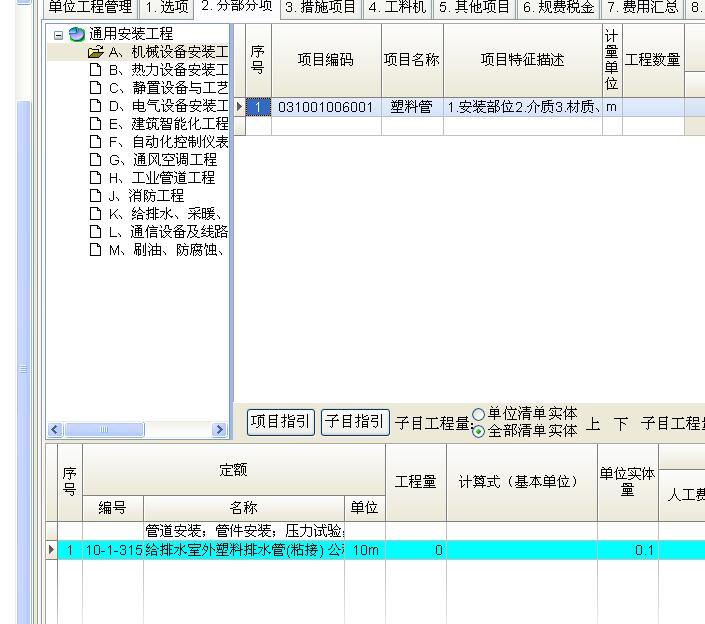Click tree panel scrollbar left arrow
705x624 pixels.
click(55, 429)
